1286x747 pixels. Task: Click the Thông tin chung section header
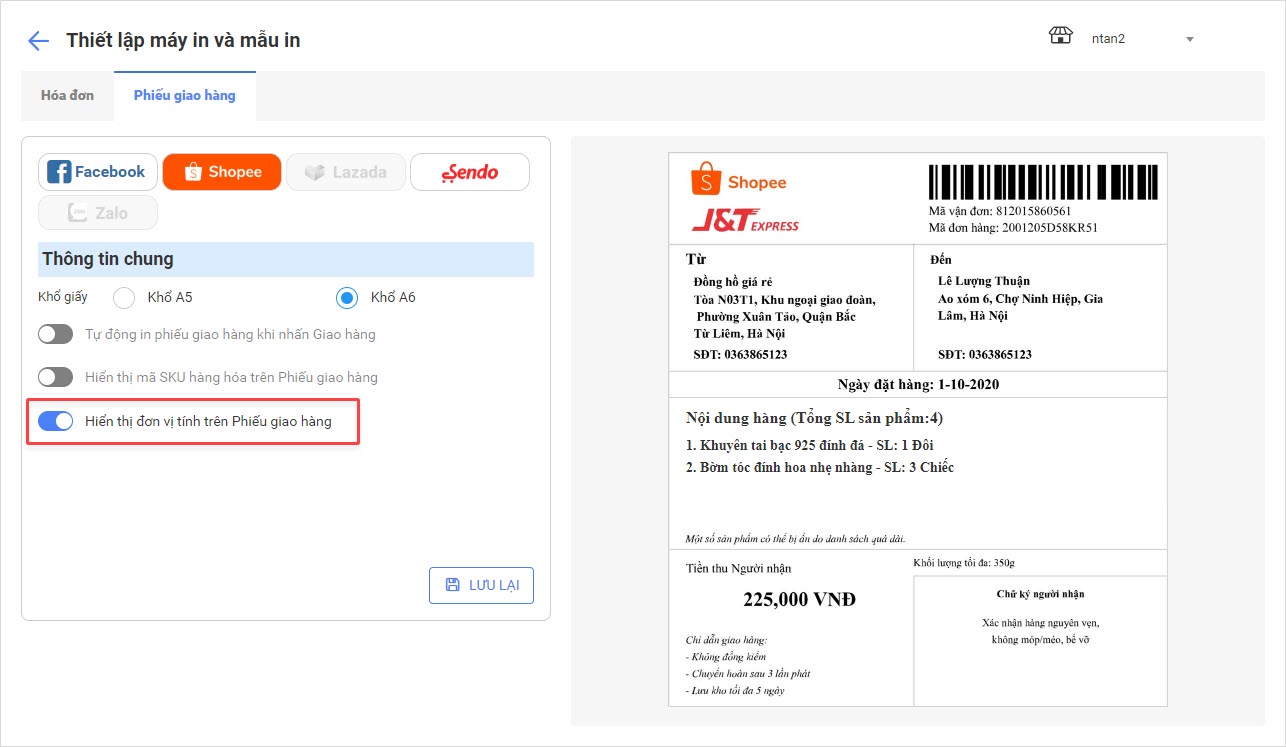click(x=286, y=259)
